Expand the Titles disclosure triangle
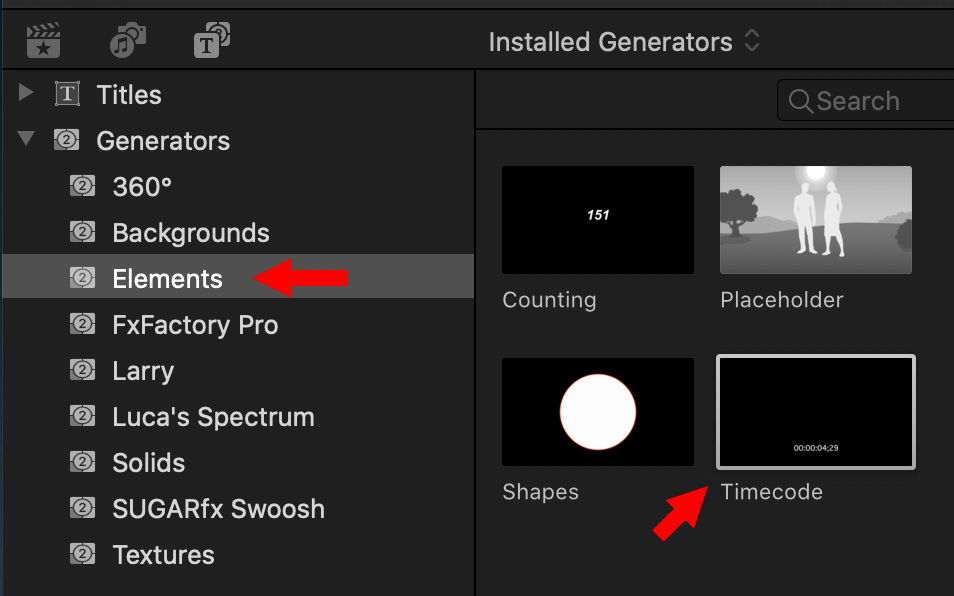This screenshot has height=596, width=954. pos(26,92)
